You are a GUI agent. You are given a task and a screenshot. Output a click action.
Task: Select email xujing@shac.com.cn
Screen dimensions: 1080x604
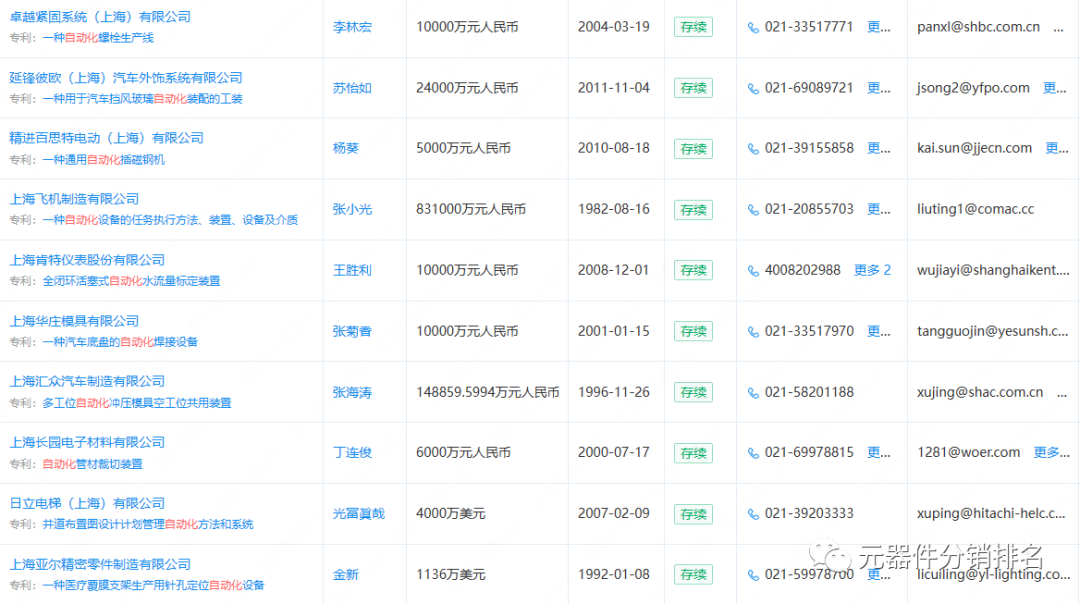[980, 393]
